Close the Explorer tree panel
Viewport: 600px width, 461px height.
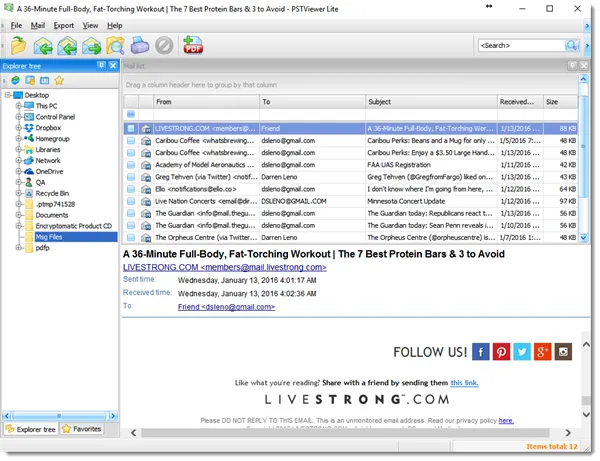click(113, 66)
